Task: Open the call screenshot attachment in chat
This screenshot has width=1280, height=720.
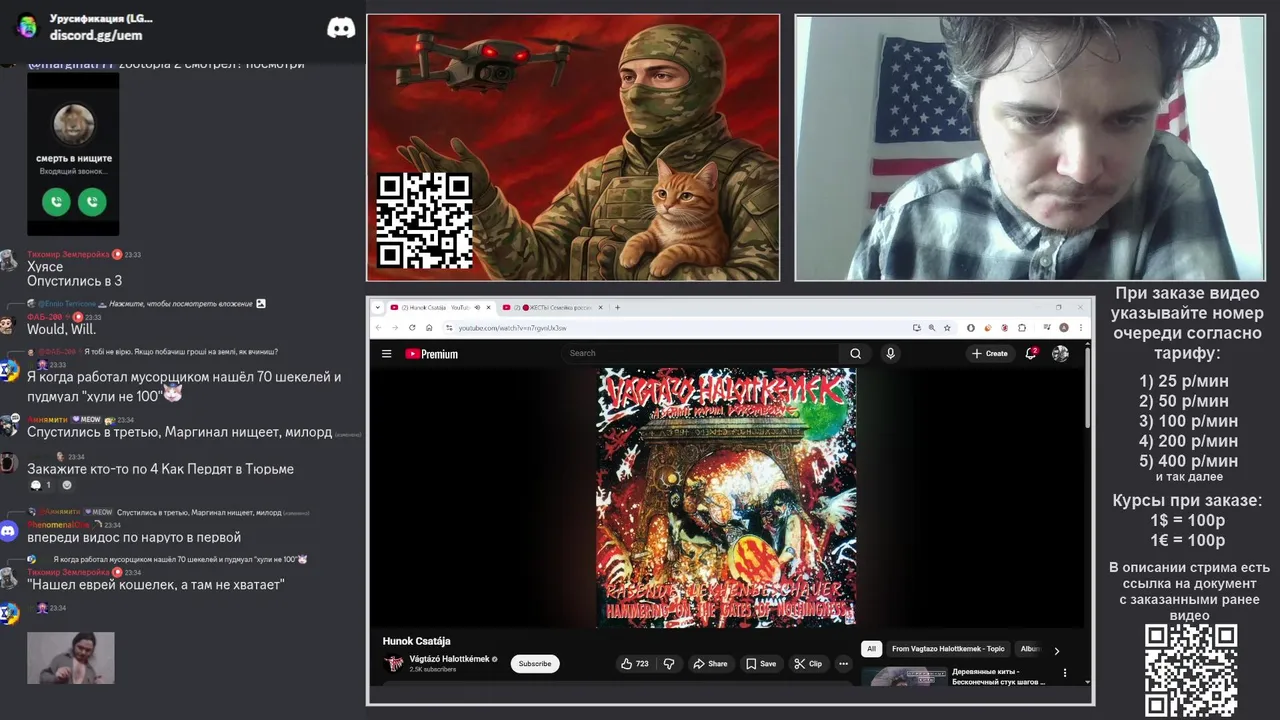Action: tap(73, 154)
